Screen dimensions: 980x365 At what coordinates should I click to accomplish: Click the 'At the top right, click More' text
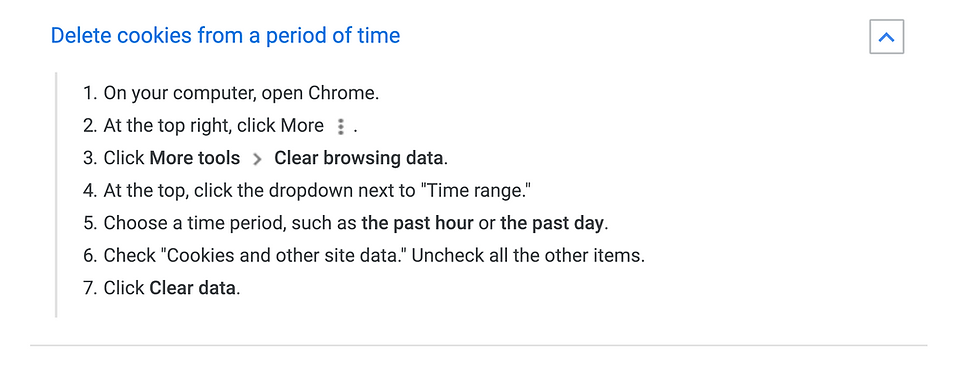pos(214,126)
